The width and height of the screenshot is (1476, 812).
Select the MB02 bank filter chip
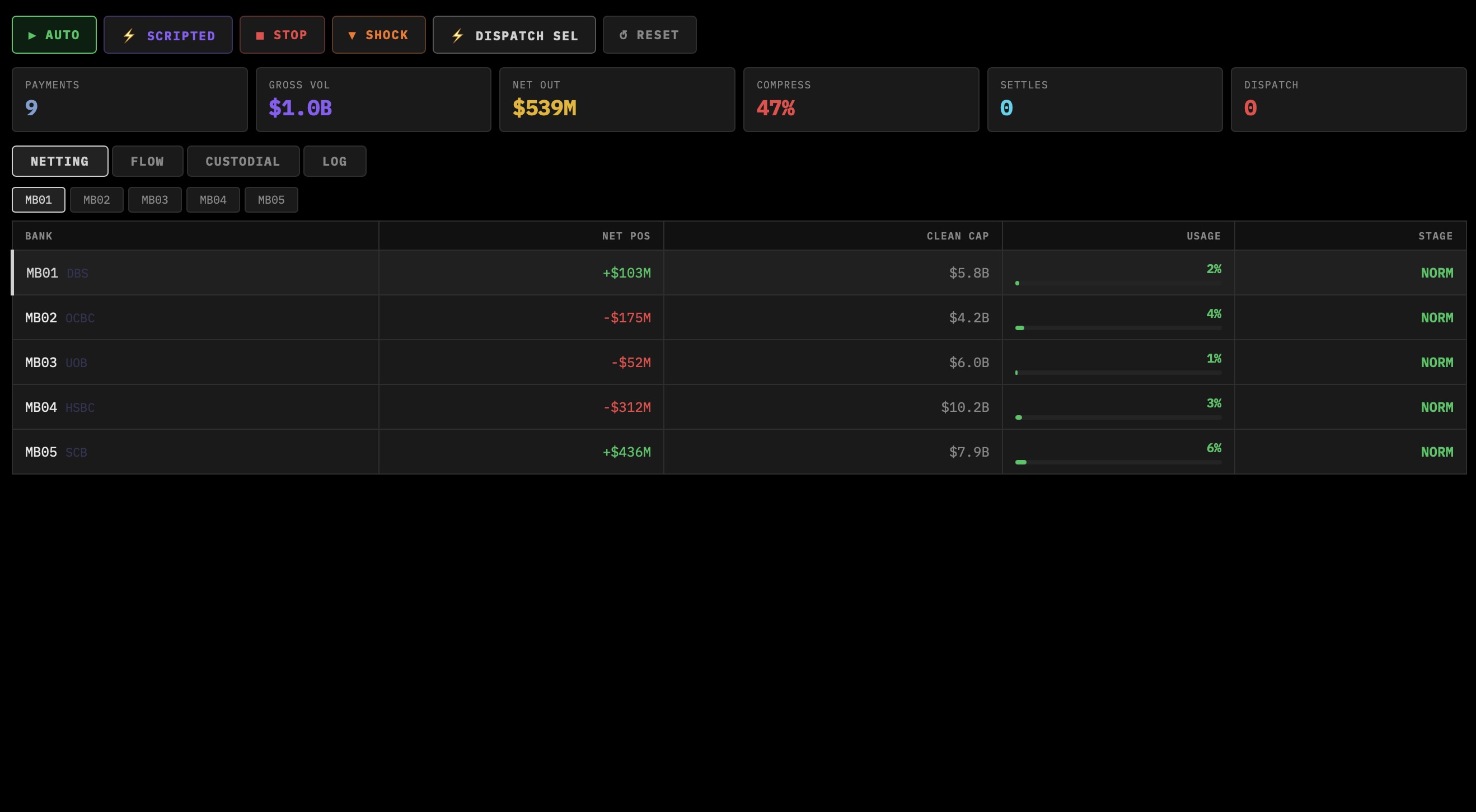[x=96, y=200]
